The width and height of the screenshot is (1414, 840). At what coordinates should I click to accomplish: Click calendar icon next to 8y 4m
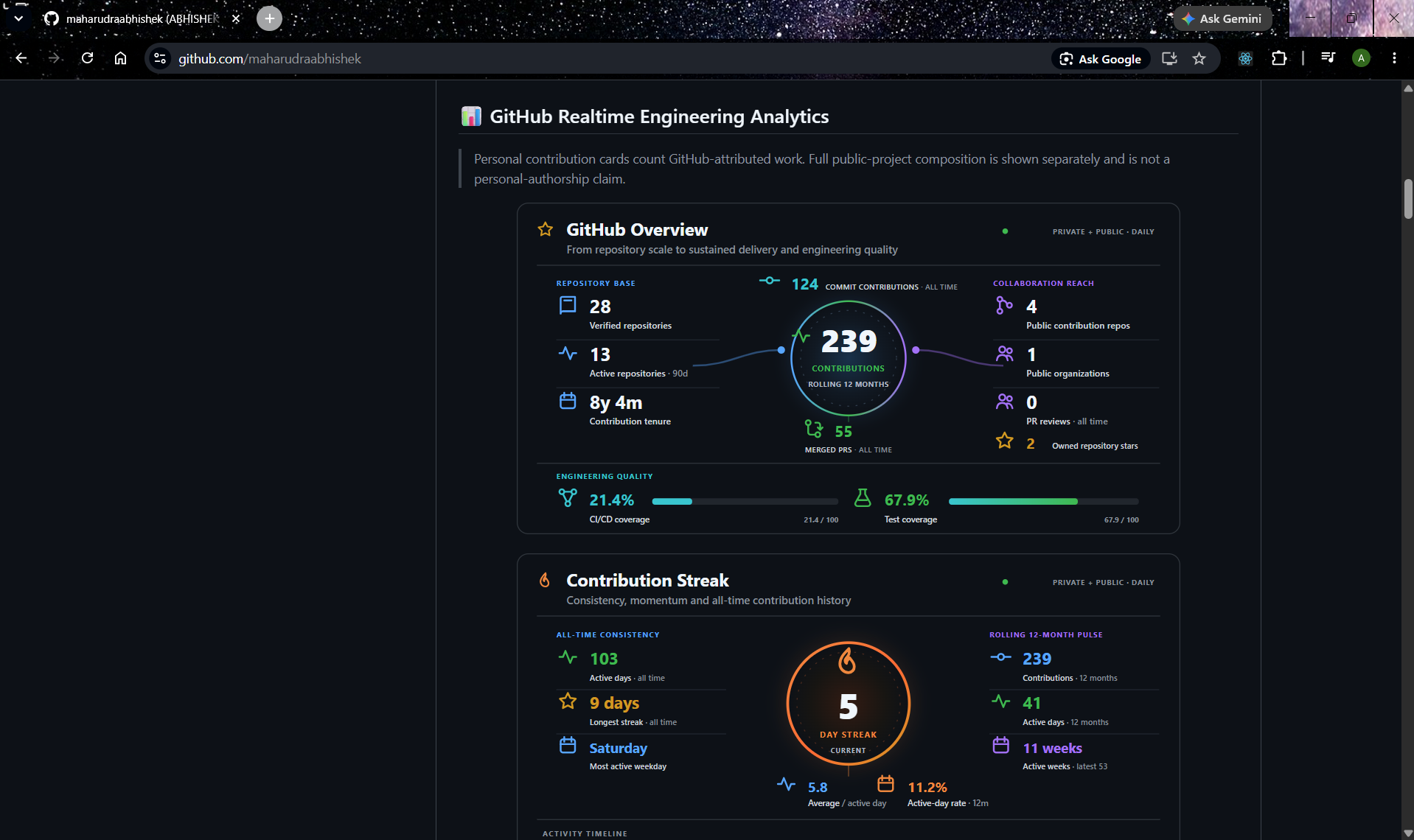click(568, 401)
